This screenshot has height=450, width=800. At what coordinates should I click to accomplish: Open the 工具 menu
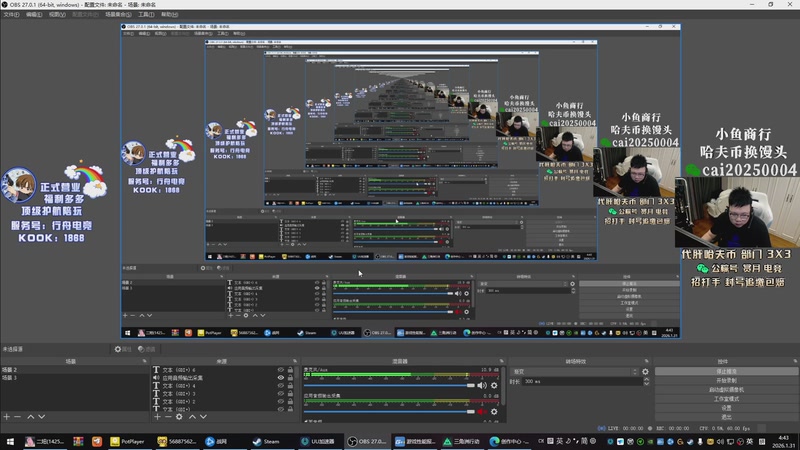click(x=146, y=14)
